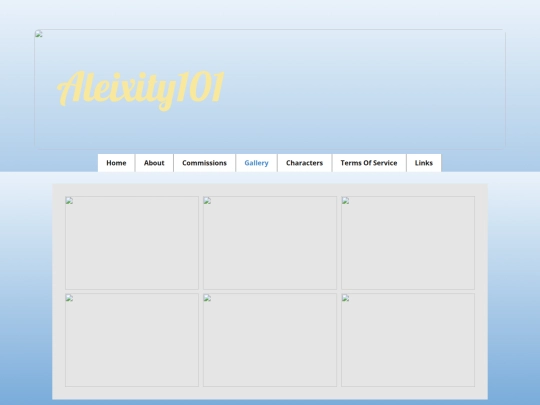The height and width of the screenshot is (405, 540).
Task: Click the Aleixity101 site title
Action: click(141, 90)
